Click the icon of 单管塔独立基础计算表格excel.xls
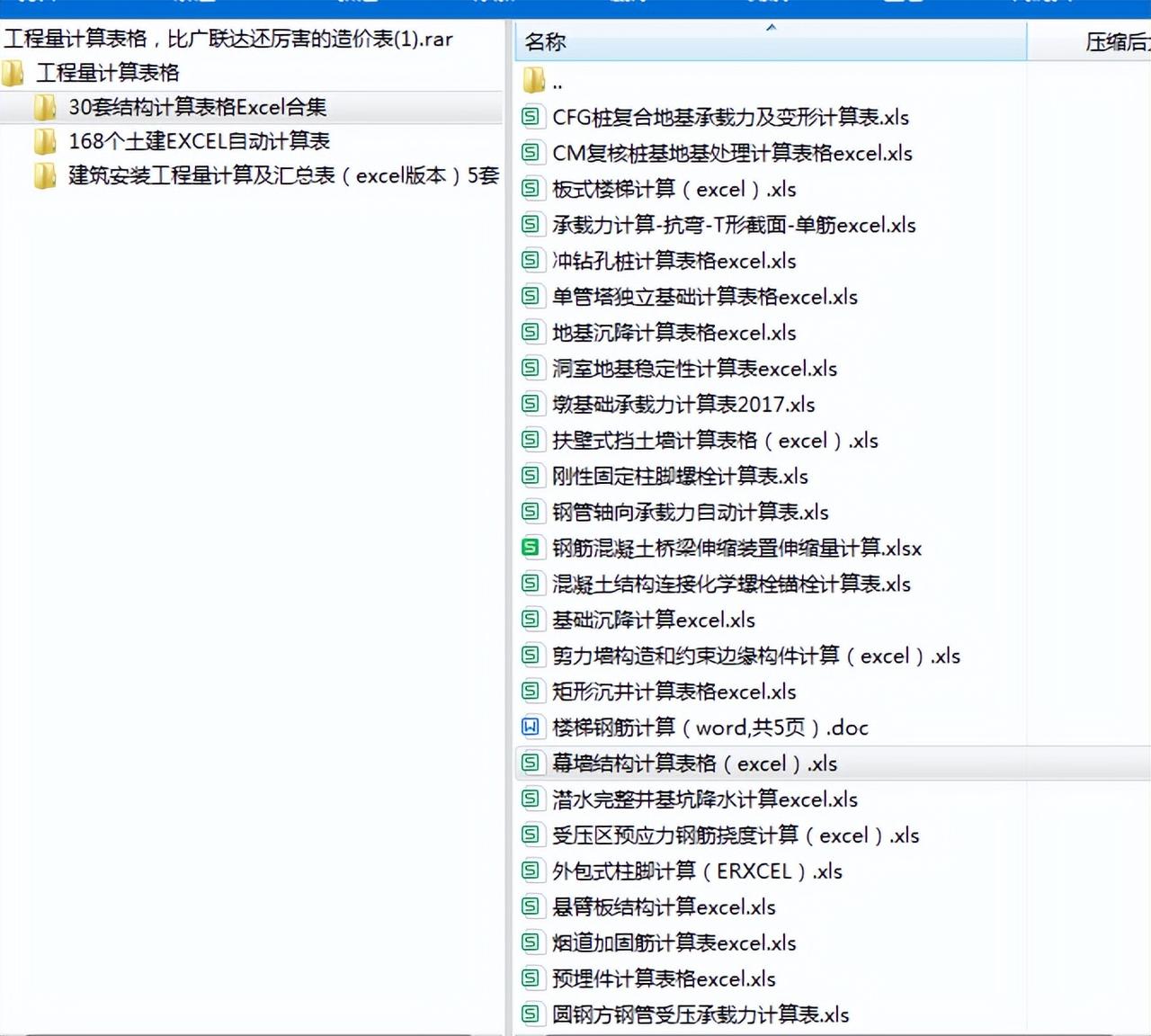This screenshot has height=1036, width=1151. [531, 297]
